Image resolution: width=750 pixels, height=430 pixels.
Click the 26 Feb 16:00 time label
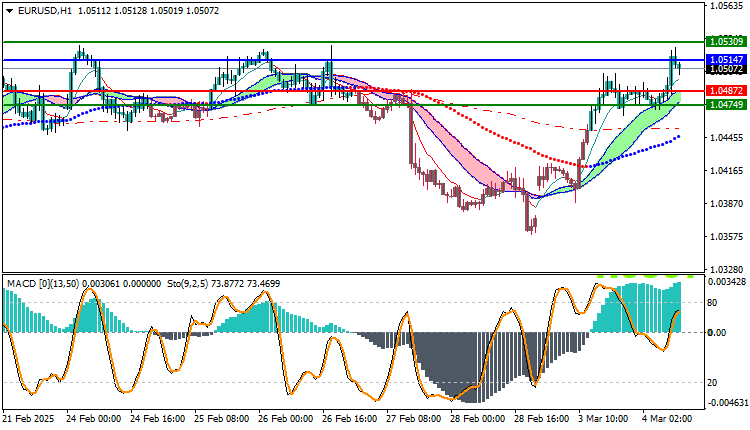coord(350,419)
